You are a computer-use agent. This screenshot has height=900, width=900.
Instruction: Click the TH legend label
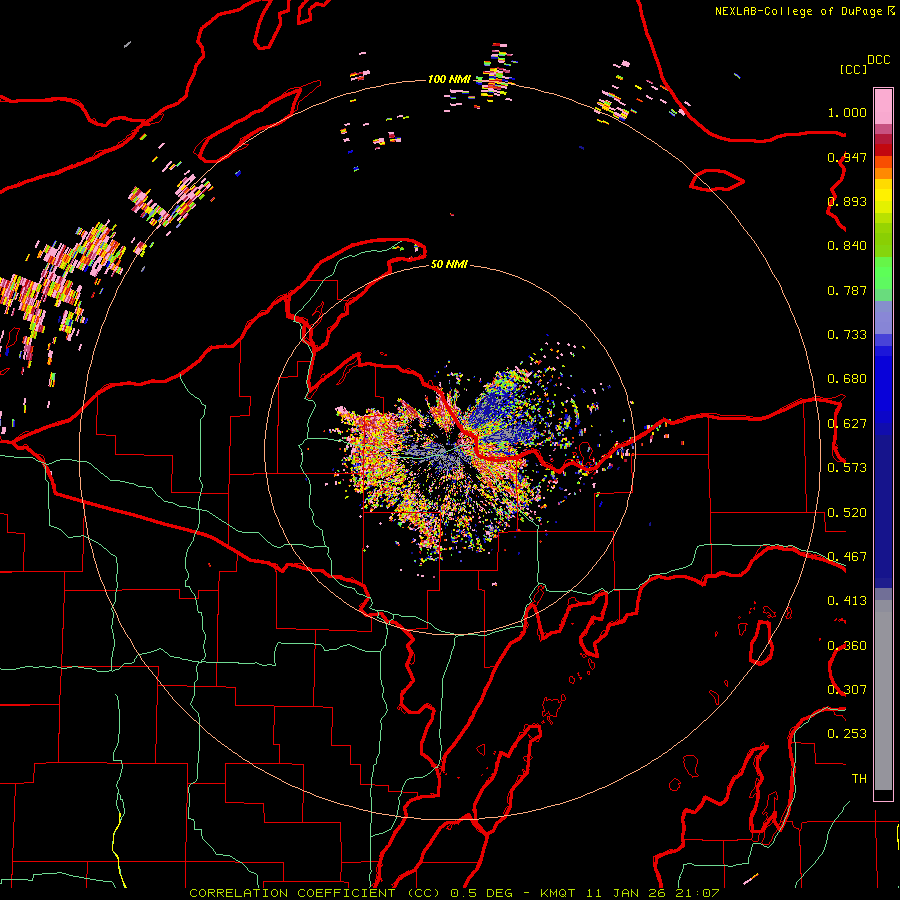(x=859, y=779)
